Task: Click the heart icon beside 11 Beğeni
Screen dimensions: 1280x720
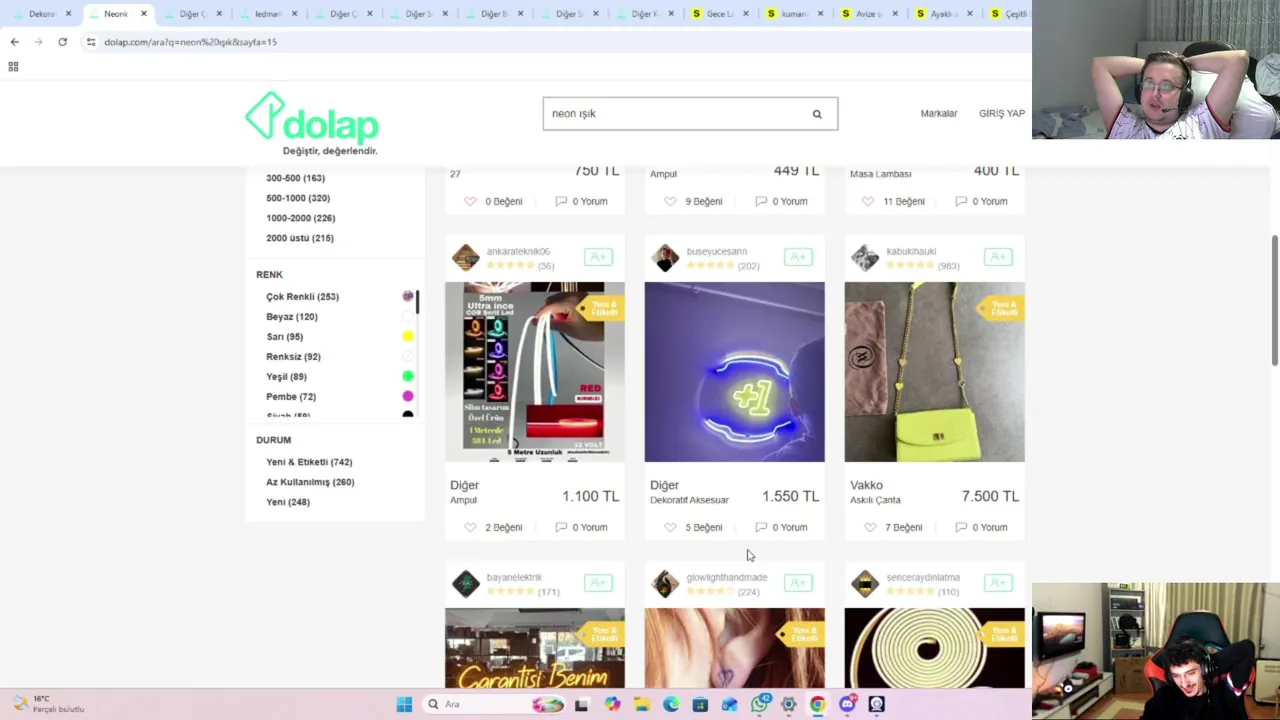Action: (870, 201)
